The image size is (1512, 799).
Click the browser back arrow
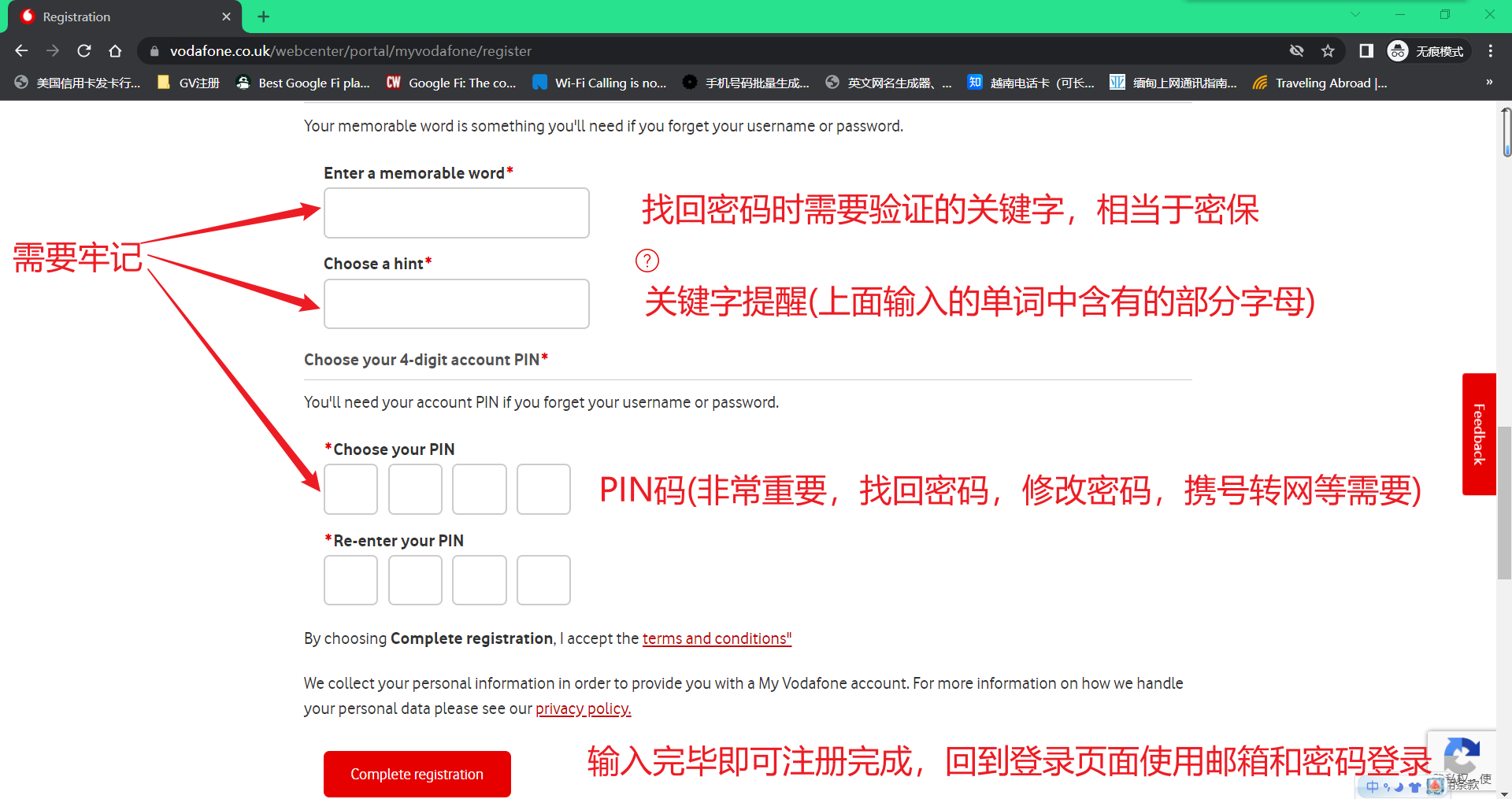tap(21, 51)
